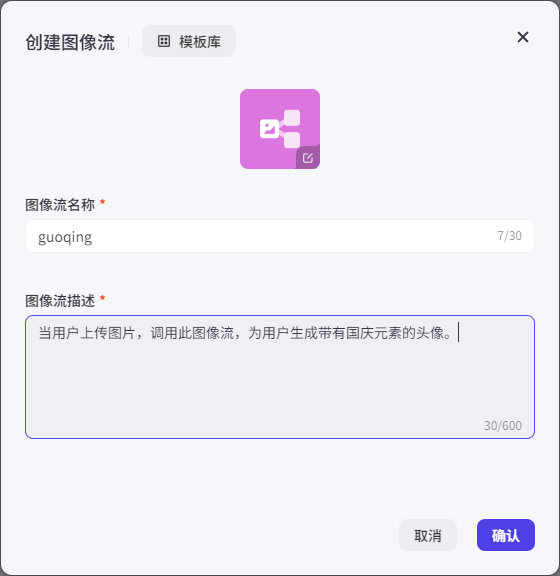Open the 模板库 template library
The width and height of the screenshot is (560, 576).
(x=189, y=41)
